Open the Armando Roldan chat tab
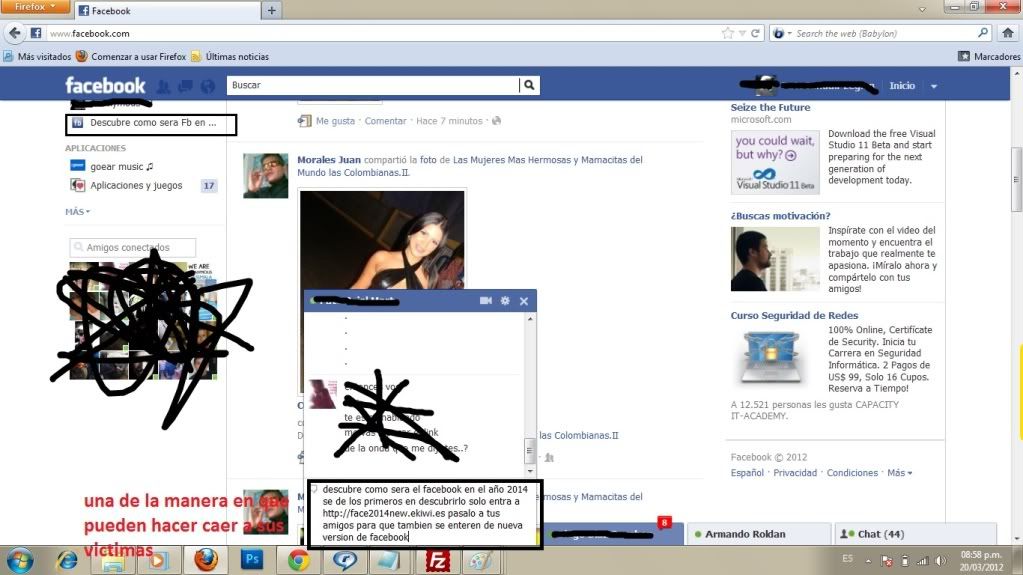Viewport: 1023px width, 575px height. (759, 534)
